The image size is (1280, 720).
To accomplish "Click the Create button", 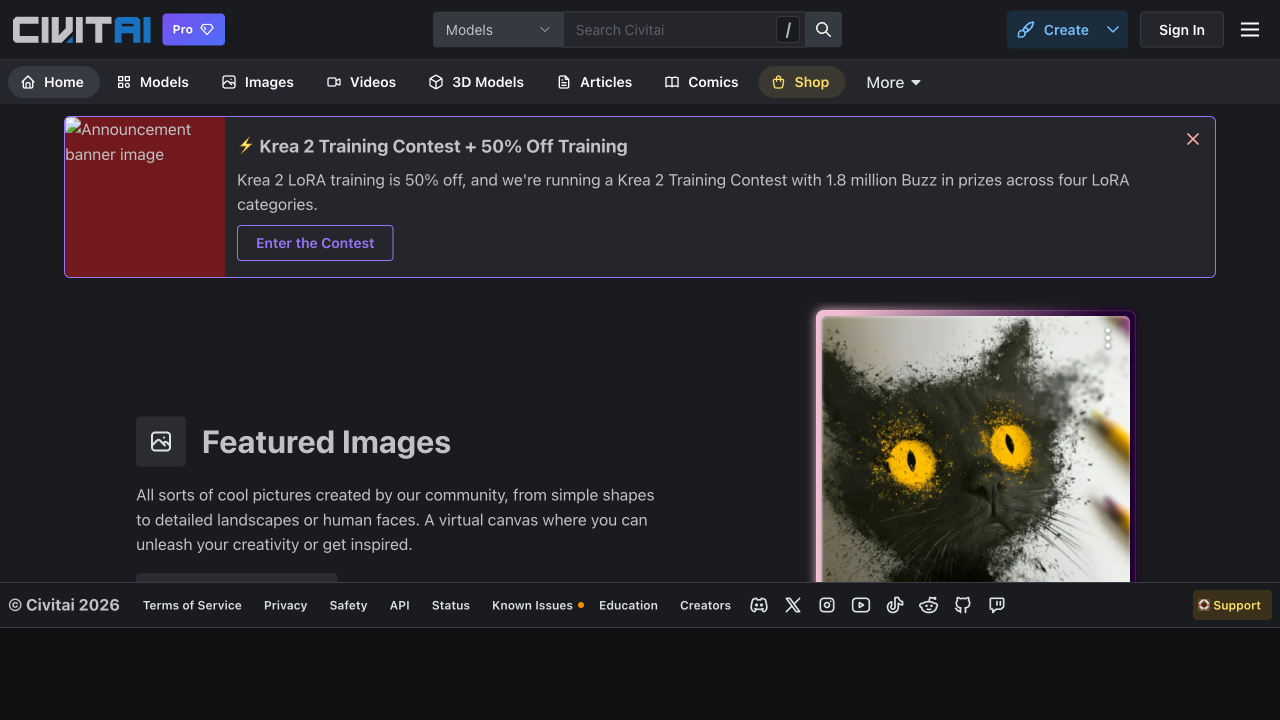I will click(x=1053, y=30).
